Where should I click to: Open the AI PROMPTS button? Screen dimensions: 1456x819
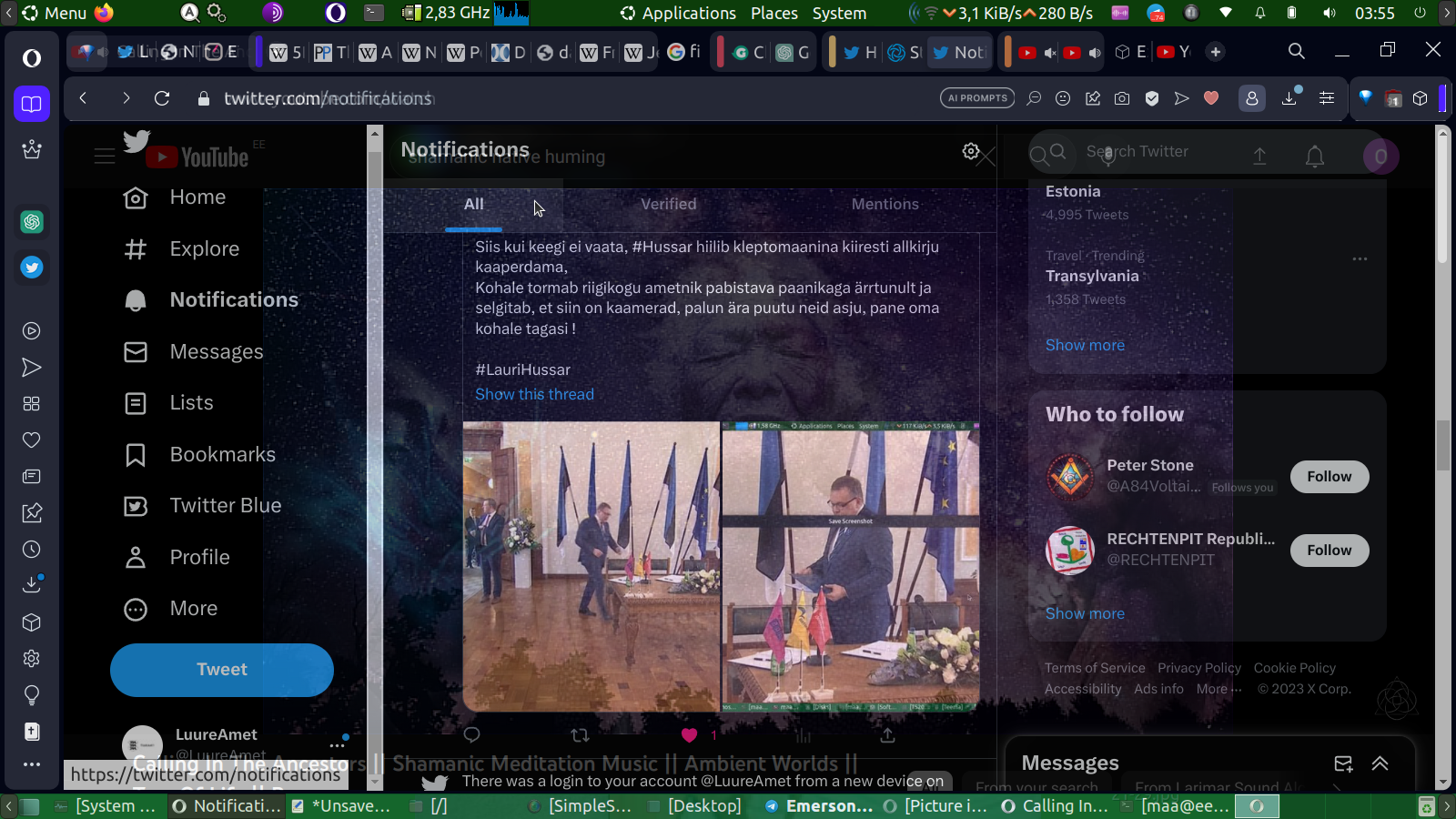pyautogui.click(x=977, y=98)
